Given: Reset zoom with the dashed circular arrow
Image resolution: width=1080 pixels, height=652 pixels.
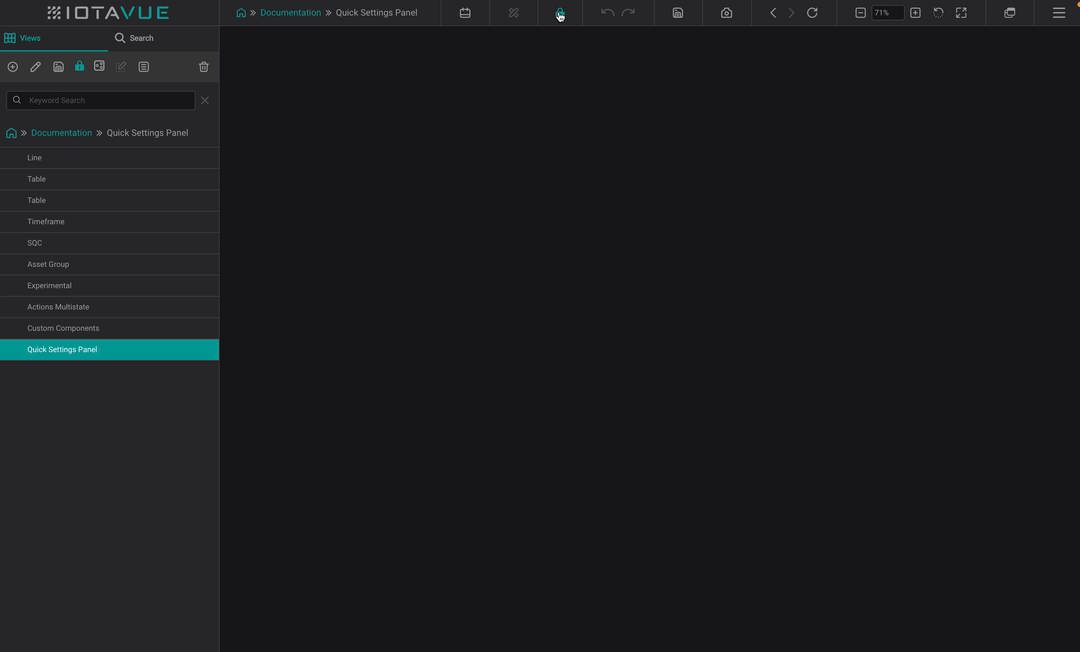Looking at the screenshot, I should click(x=938, y=12).
